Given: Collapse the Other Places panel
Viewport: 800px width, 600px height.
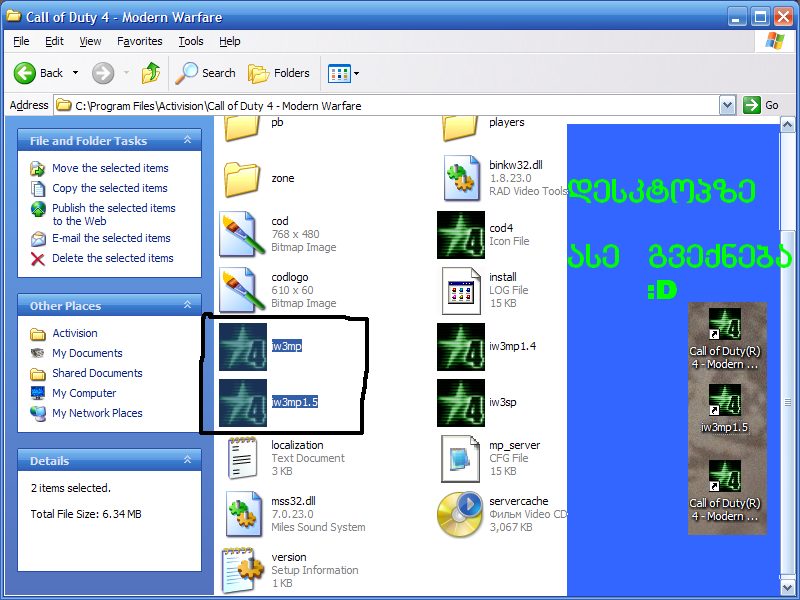Looking at the screenshot, I should click(x=187, y=305).
